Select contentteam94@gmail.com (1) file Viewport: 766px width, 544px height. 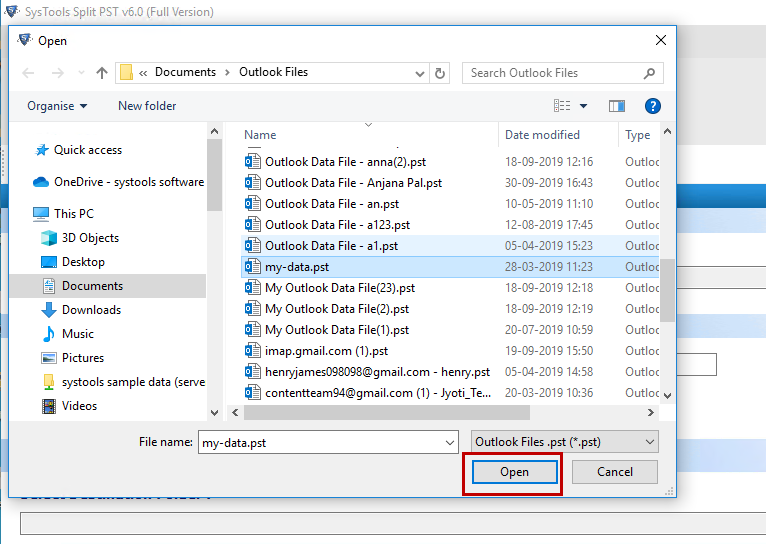(x=378, y=393)
